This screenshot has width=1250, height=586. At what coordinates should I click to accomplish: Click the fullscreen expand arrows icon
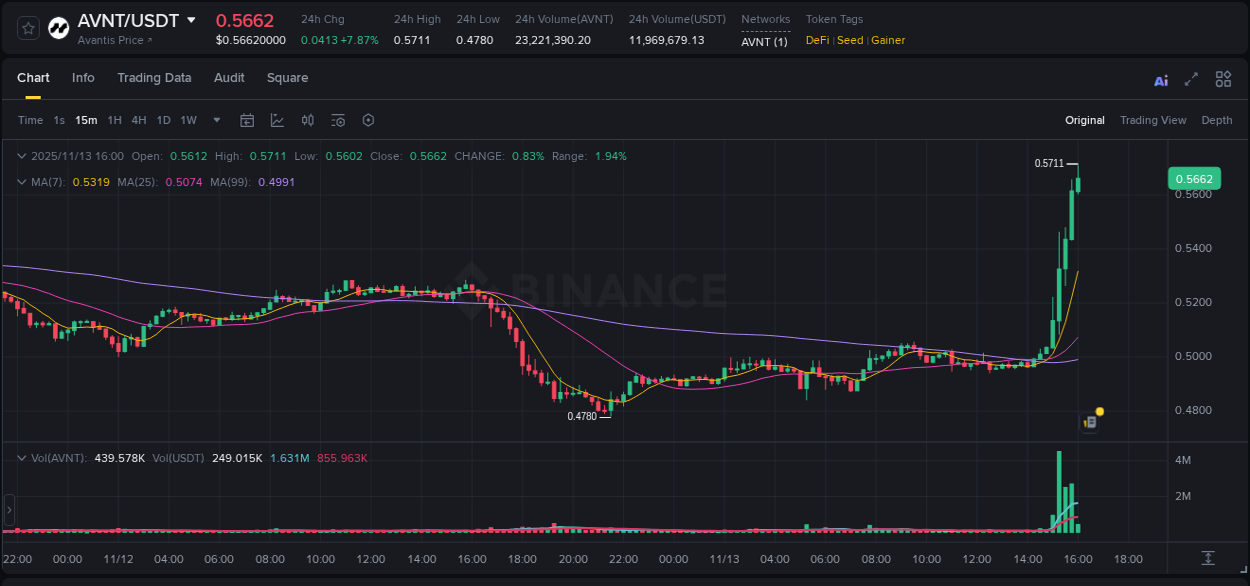tap(1191, 78)
